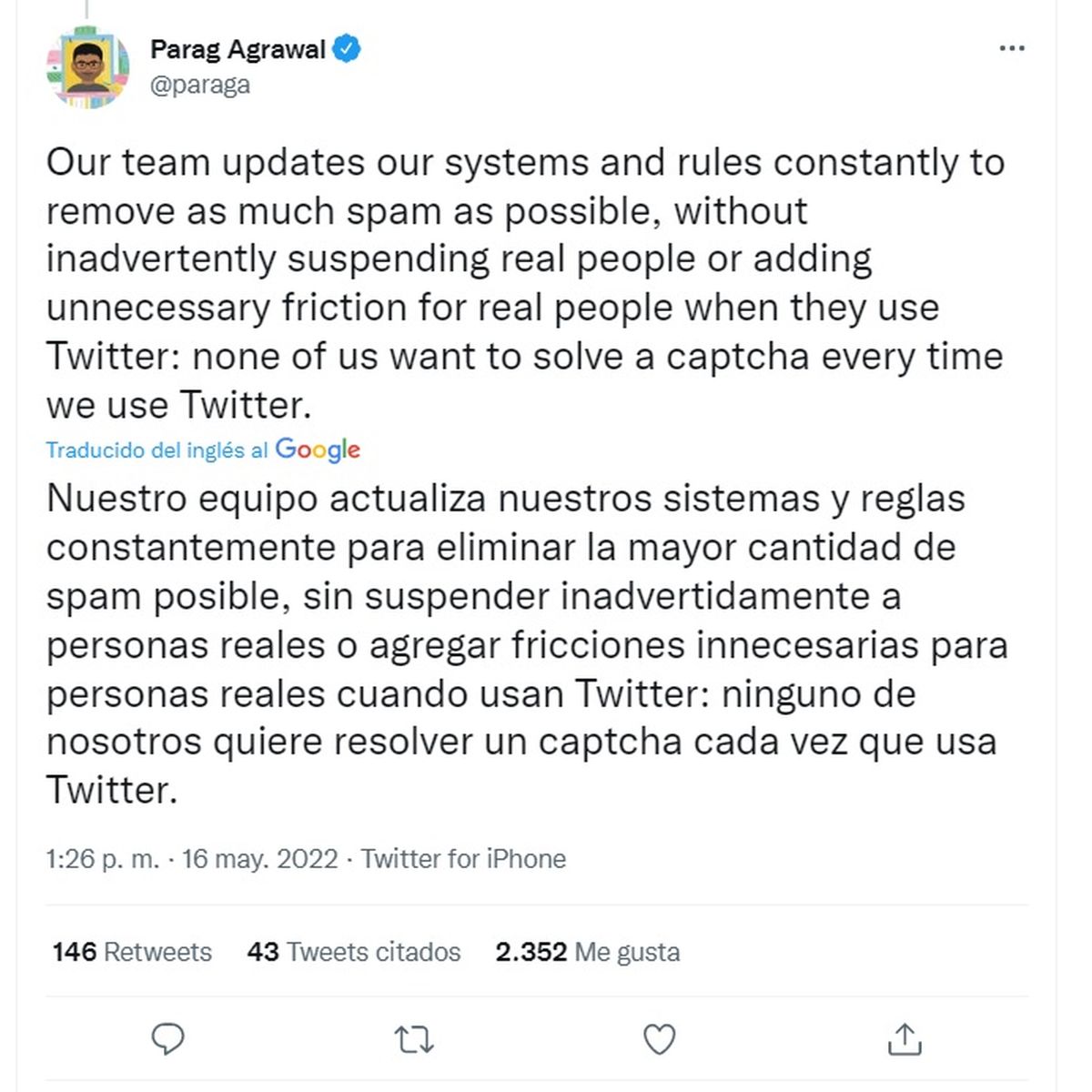Viewport: 1092px width, 1092px height.
Task: Retweet this tweet using the arrows icon
Action: pos(414,1038)
